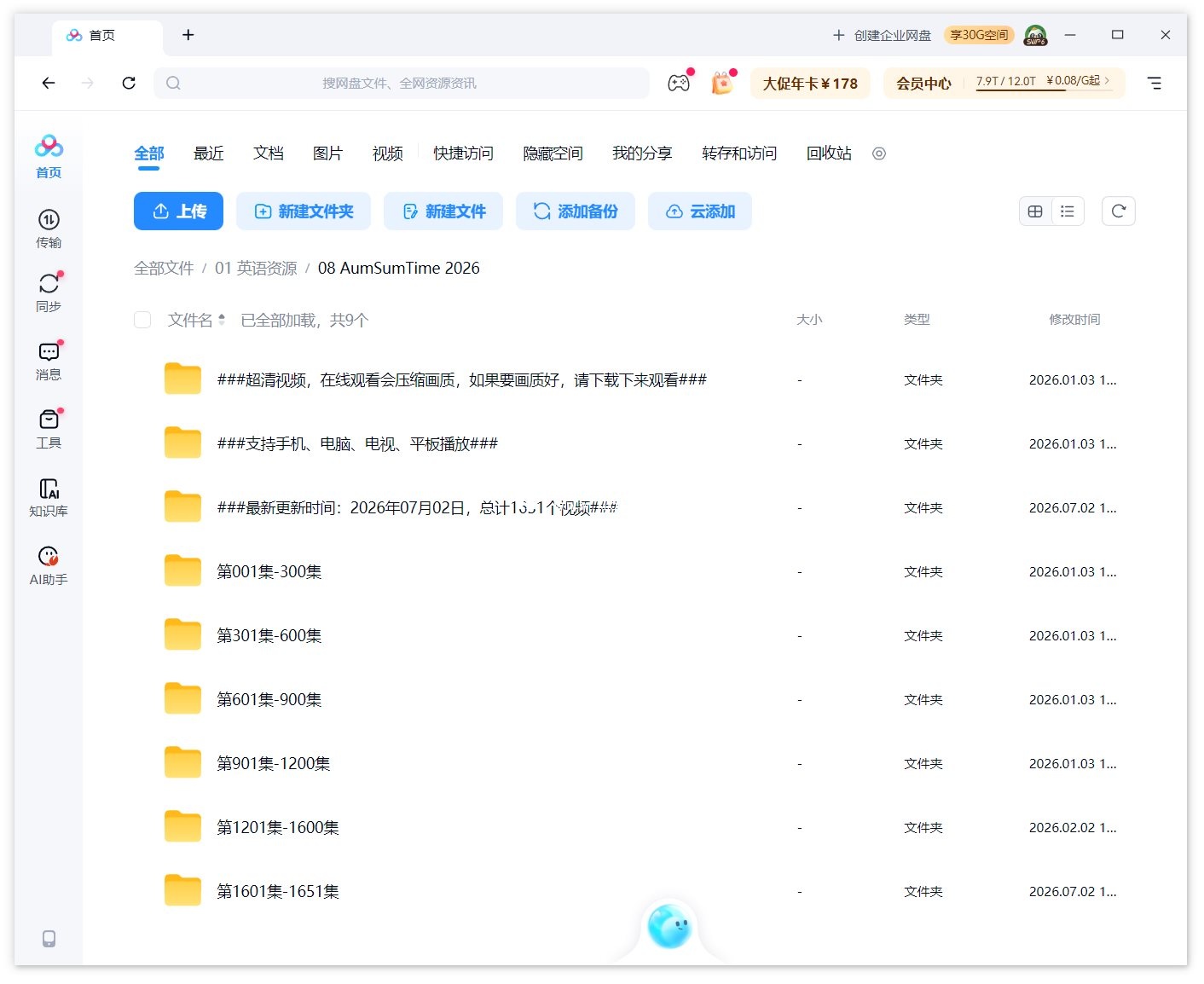
Task: Open folder ###支持手机、电脑、电视、平板播放###
Action: pyautogui.click(x=357, y=443)
